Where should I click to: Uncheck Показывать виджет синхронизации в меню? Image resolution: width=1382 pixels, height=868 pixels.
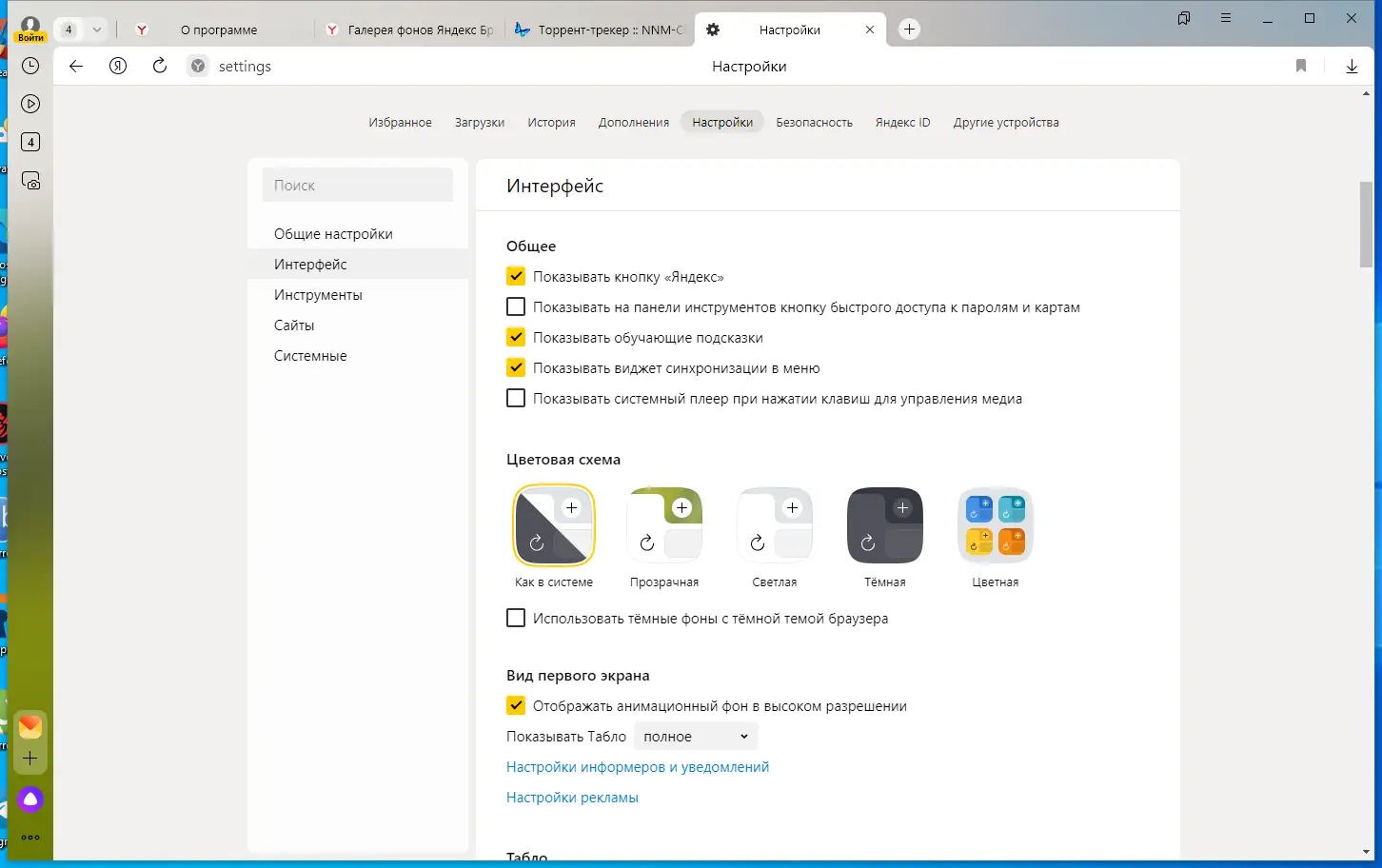pos(516,368)
